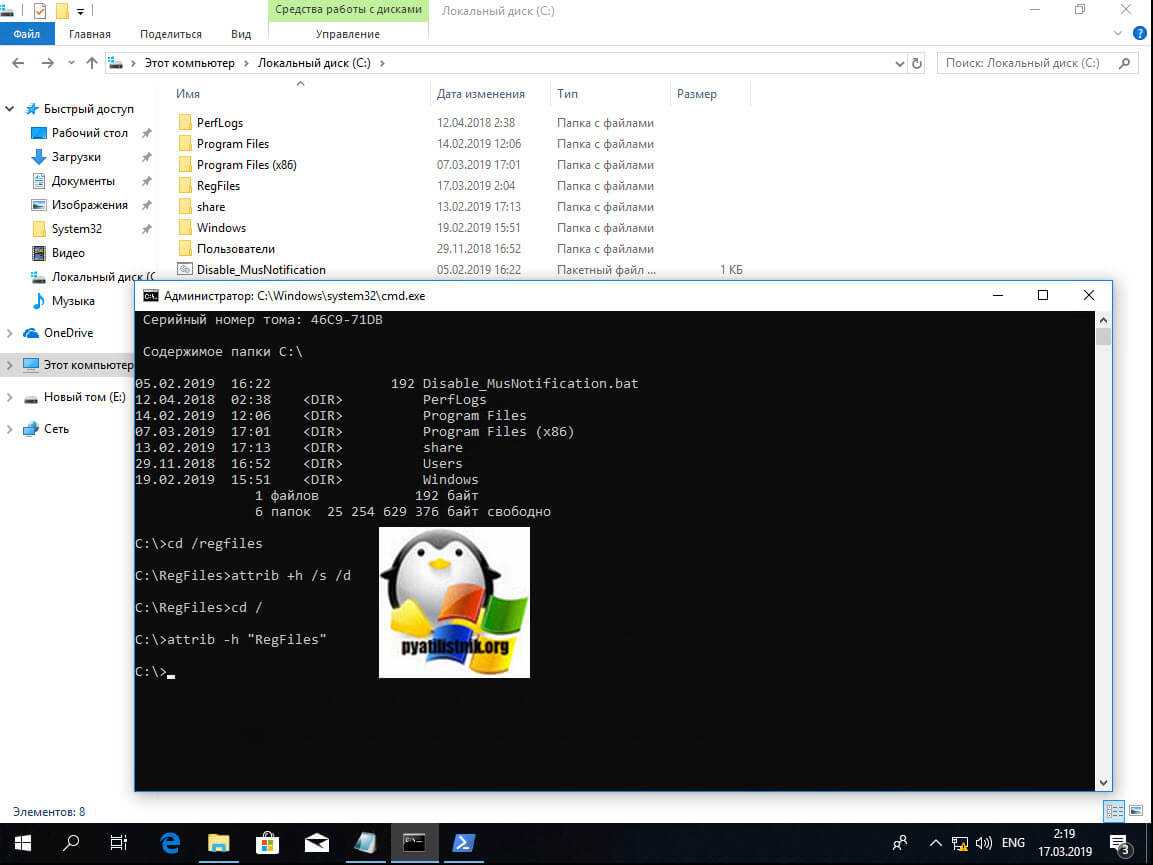The image size is (1153, 865).
Task: Open Task View on the taskbar
Action: pos(119,843)
